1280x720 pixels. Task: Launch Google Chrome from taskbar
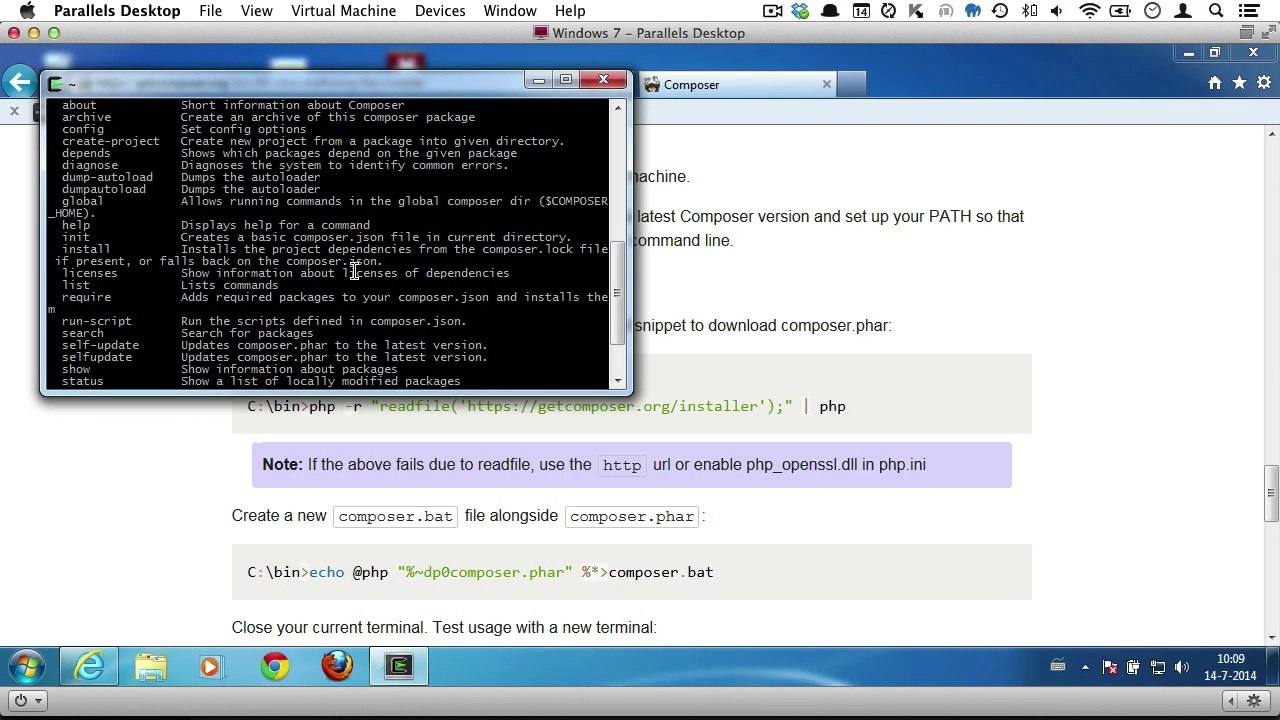[x=275, y=667]
